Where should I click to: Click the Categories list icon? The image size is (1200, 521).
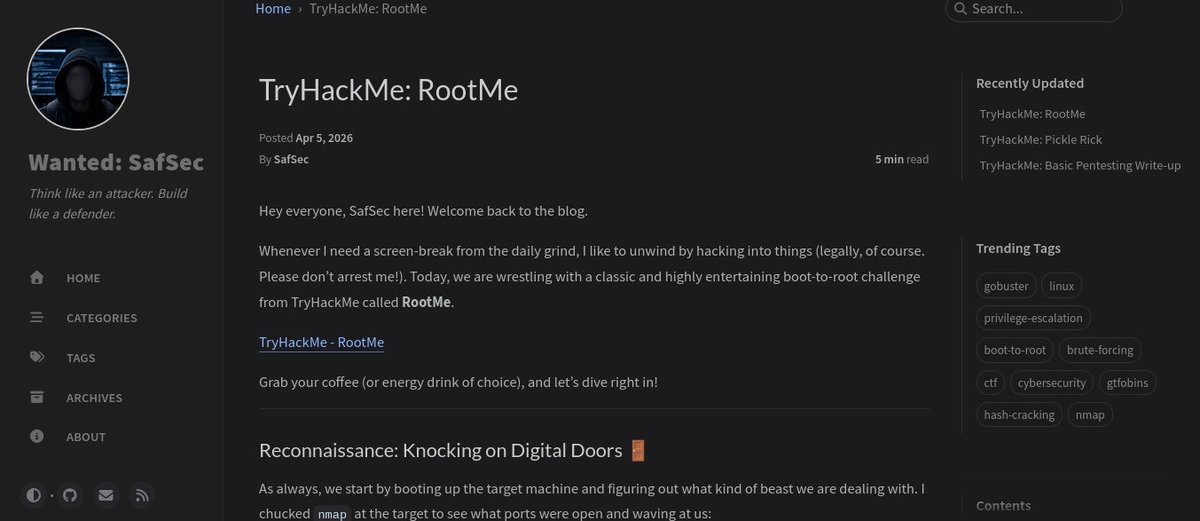point(37,318)
